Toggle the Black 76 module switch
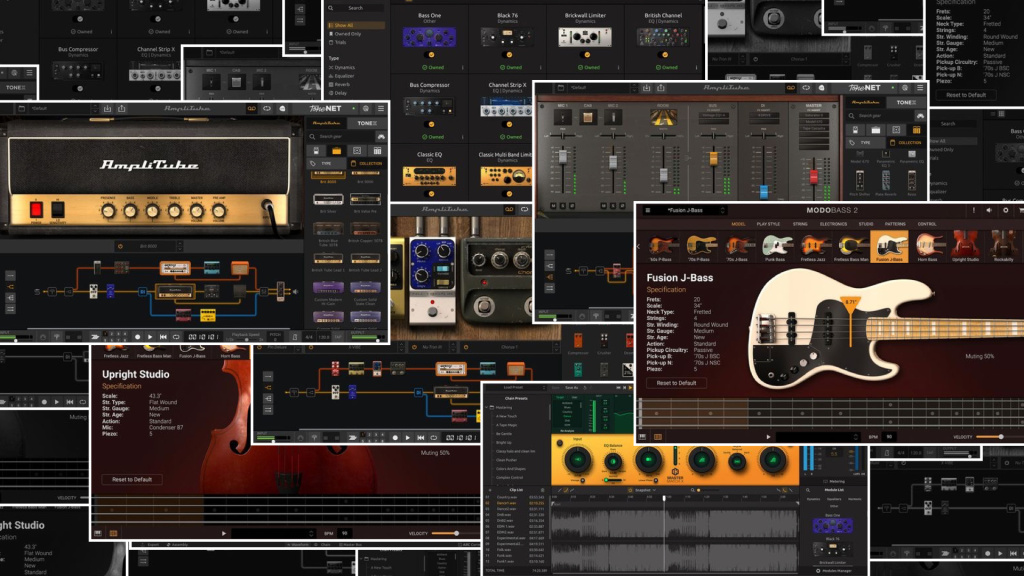This screenshot has width=1024, height=576. 507,55
